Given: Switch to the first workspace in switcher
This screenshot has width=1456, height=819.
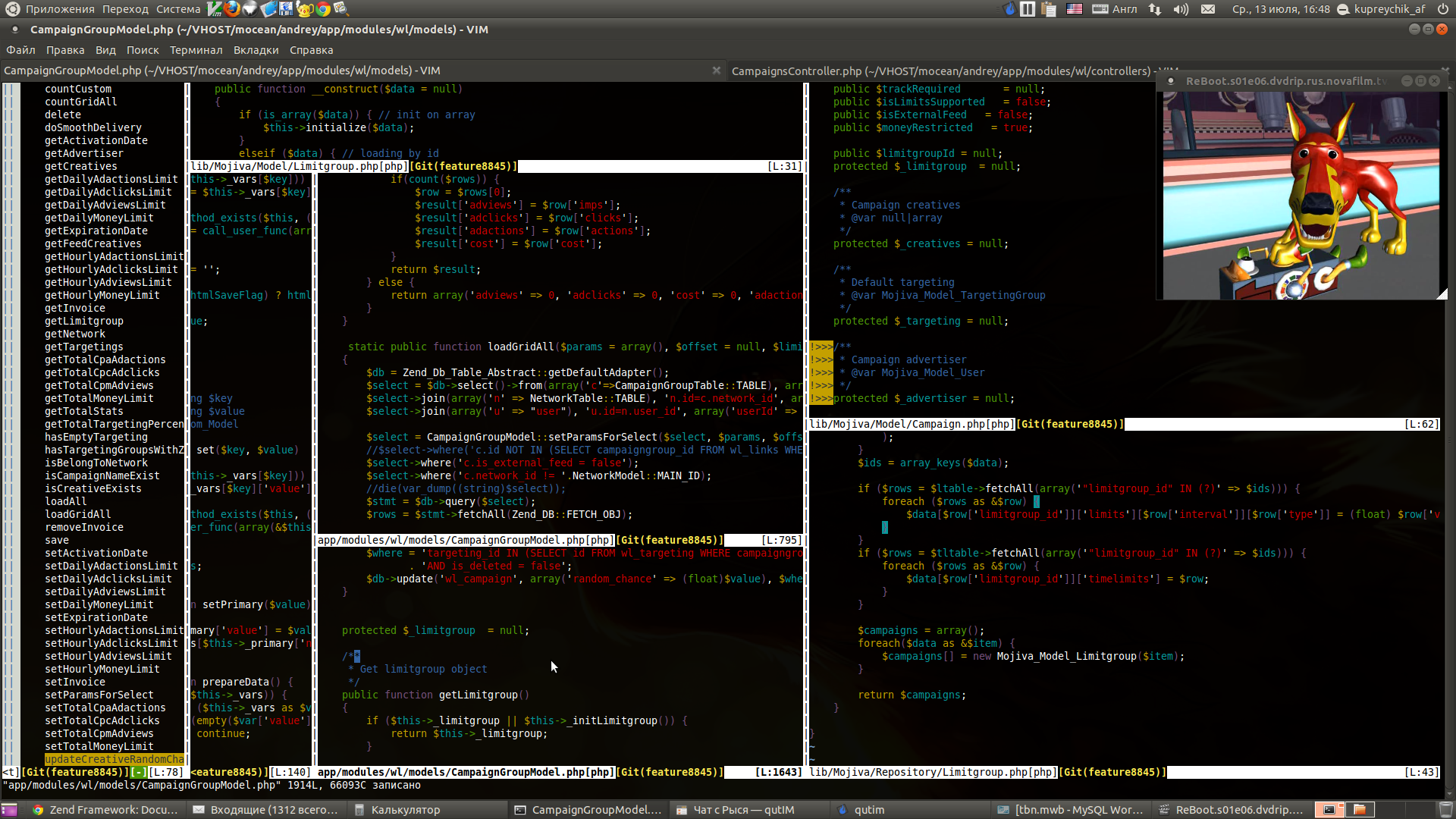Looking at the screenshot, I should pyautogui.click(x=1329, y=810).
